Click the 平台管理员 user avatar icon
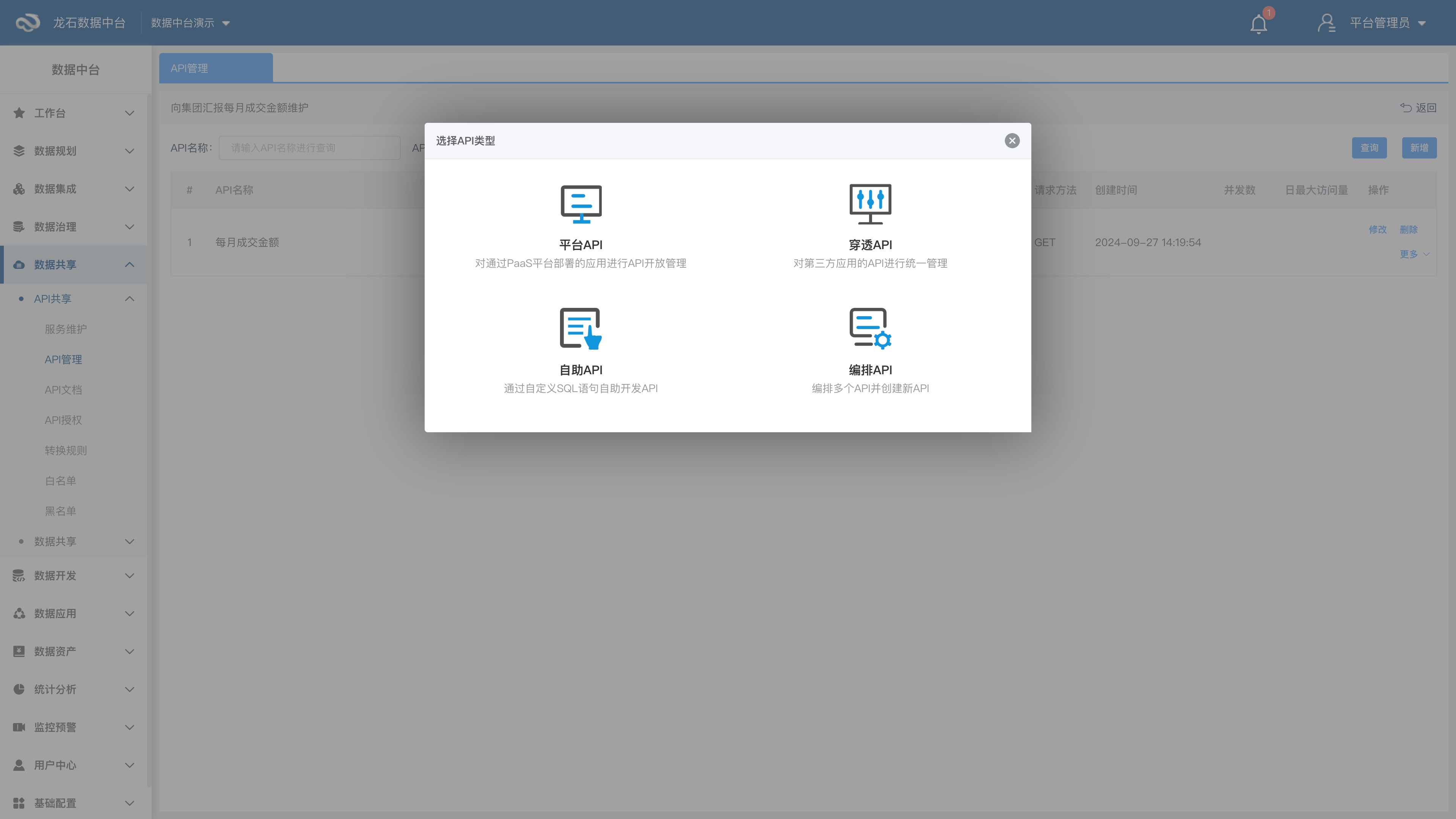Screen dimensions: 1456x819 [1326, 23]
